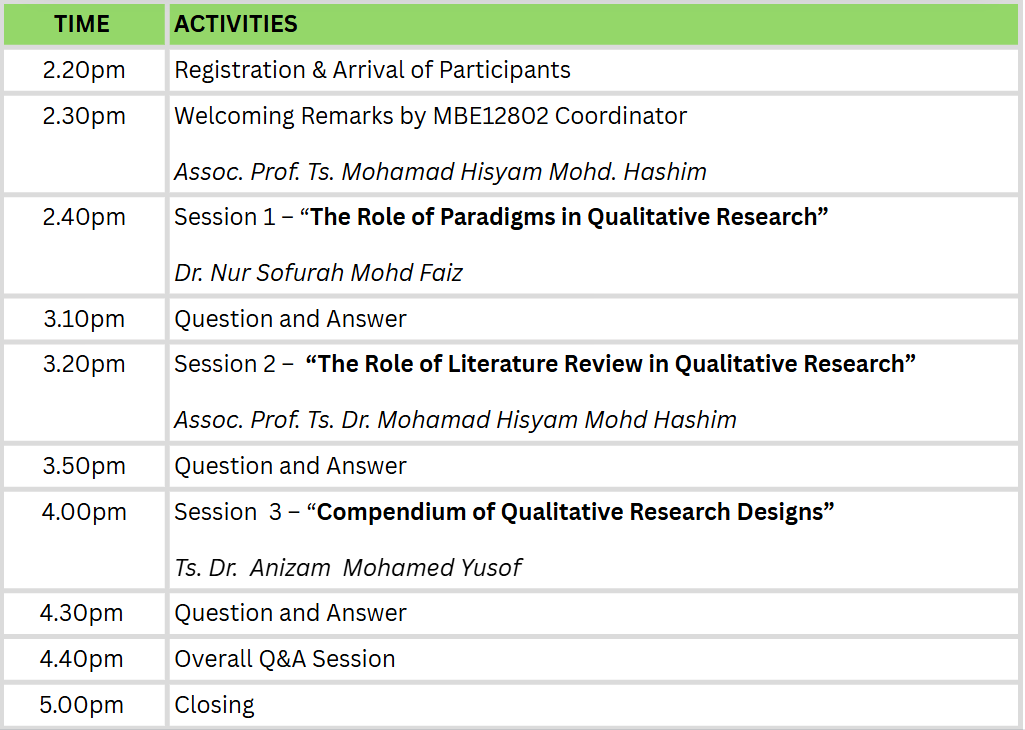Screen dimensions: 1025x730
Task: Select the 4.00pm time cell
Action: 83,512
